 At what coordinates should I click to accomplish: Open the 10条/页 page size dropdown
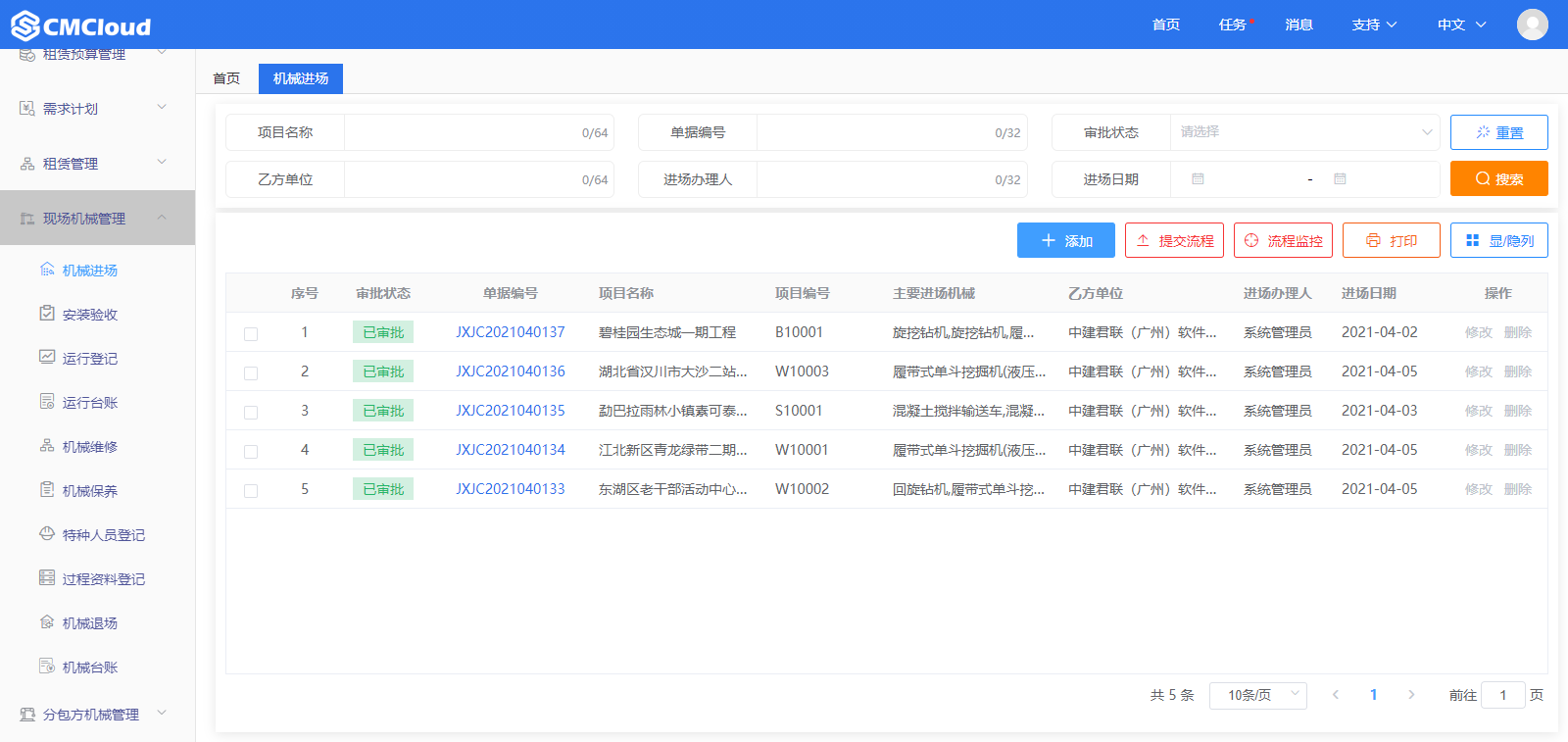[1258, 695]
